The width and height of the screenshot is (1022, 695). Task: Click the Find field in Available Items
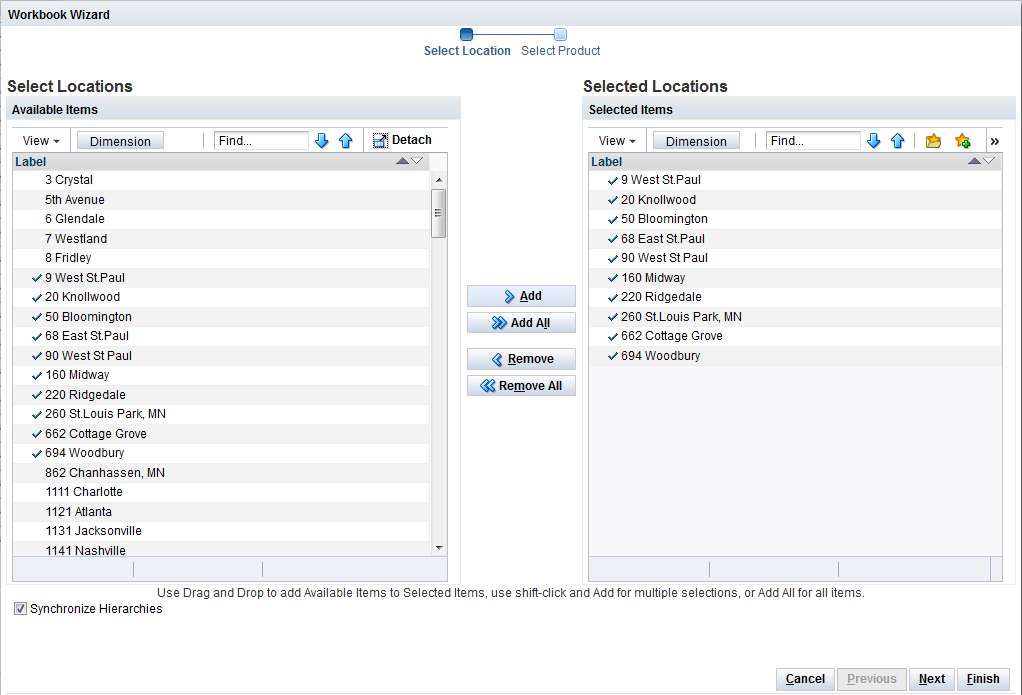(261, 141)
